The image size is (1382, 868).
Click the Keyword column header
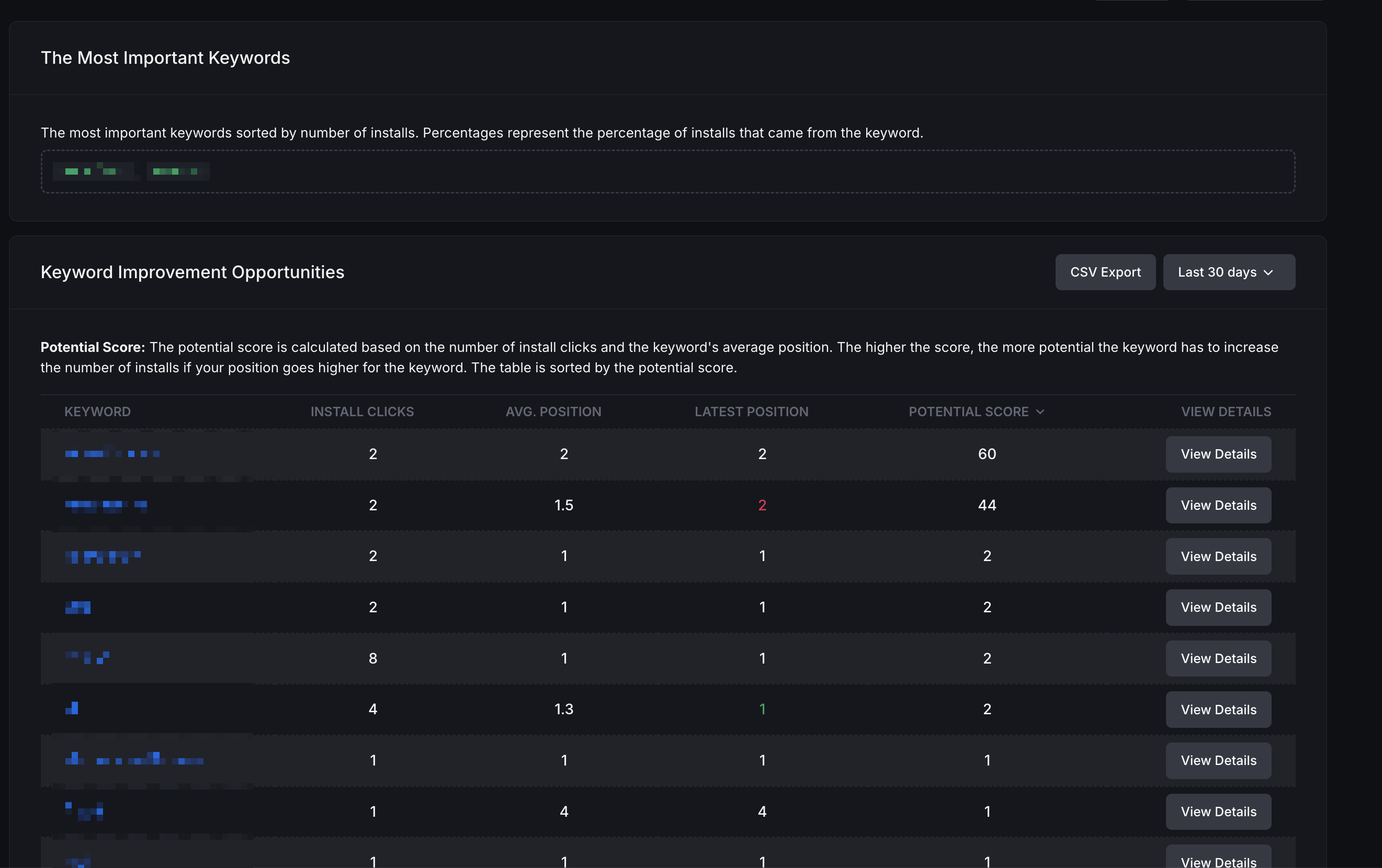tap(98, 412)
